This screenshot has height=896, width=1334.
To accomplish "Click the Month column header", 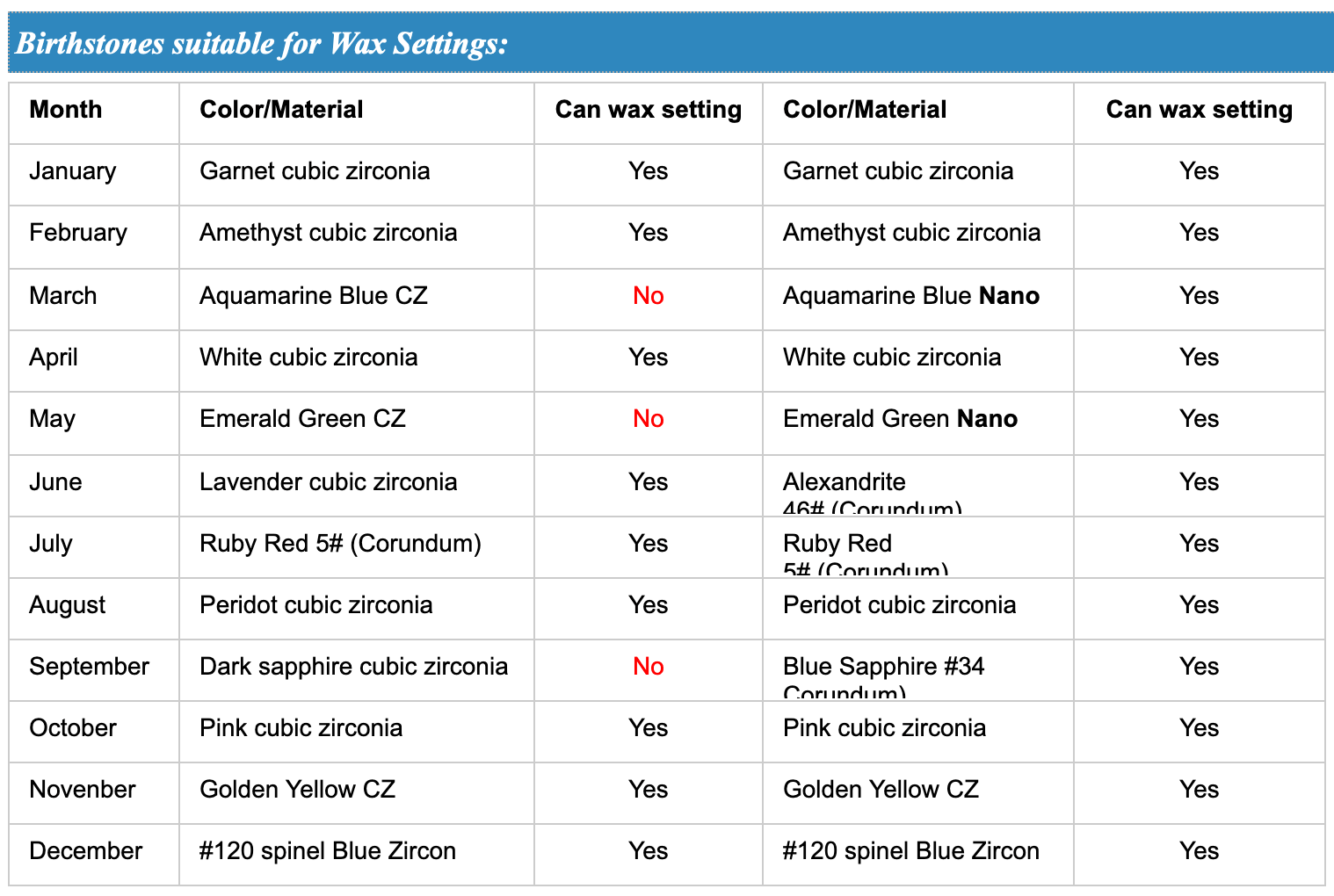I will [66, 110].
